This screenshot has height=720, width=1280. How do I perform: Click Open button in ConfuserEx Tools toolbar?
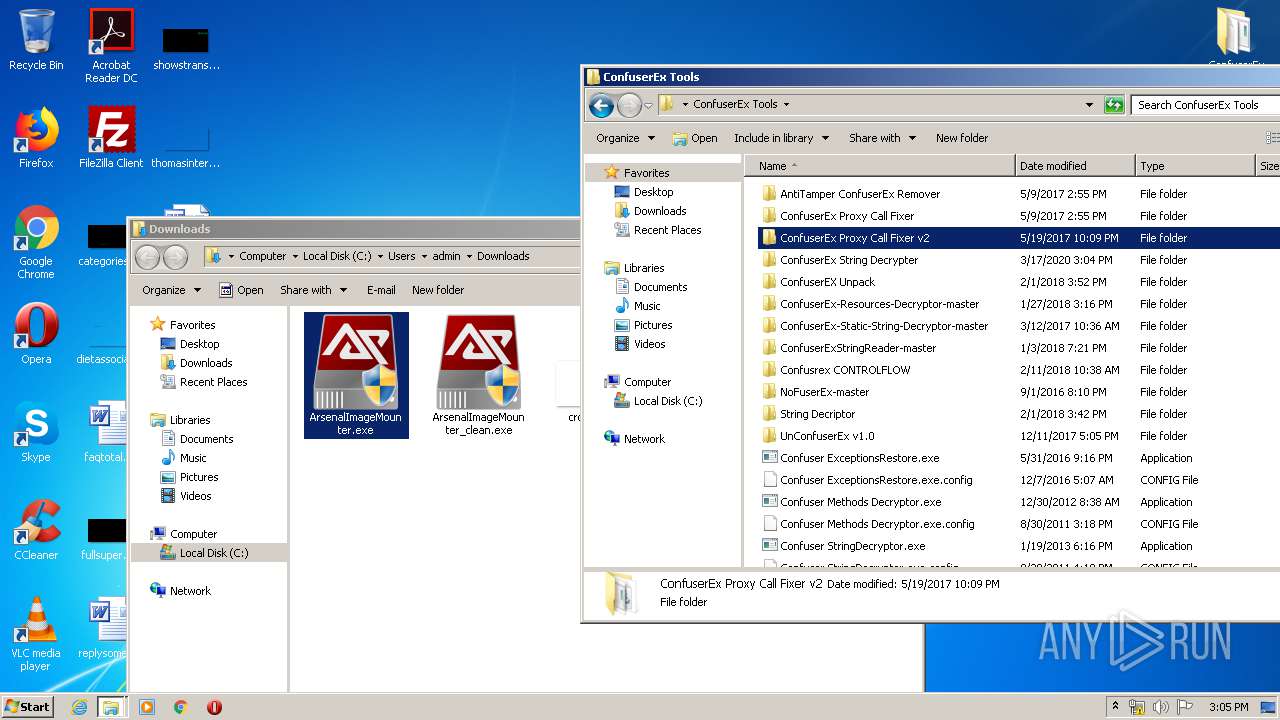(695, 138)
